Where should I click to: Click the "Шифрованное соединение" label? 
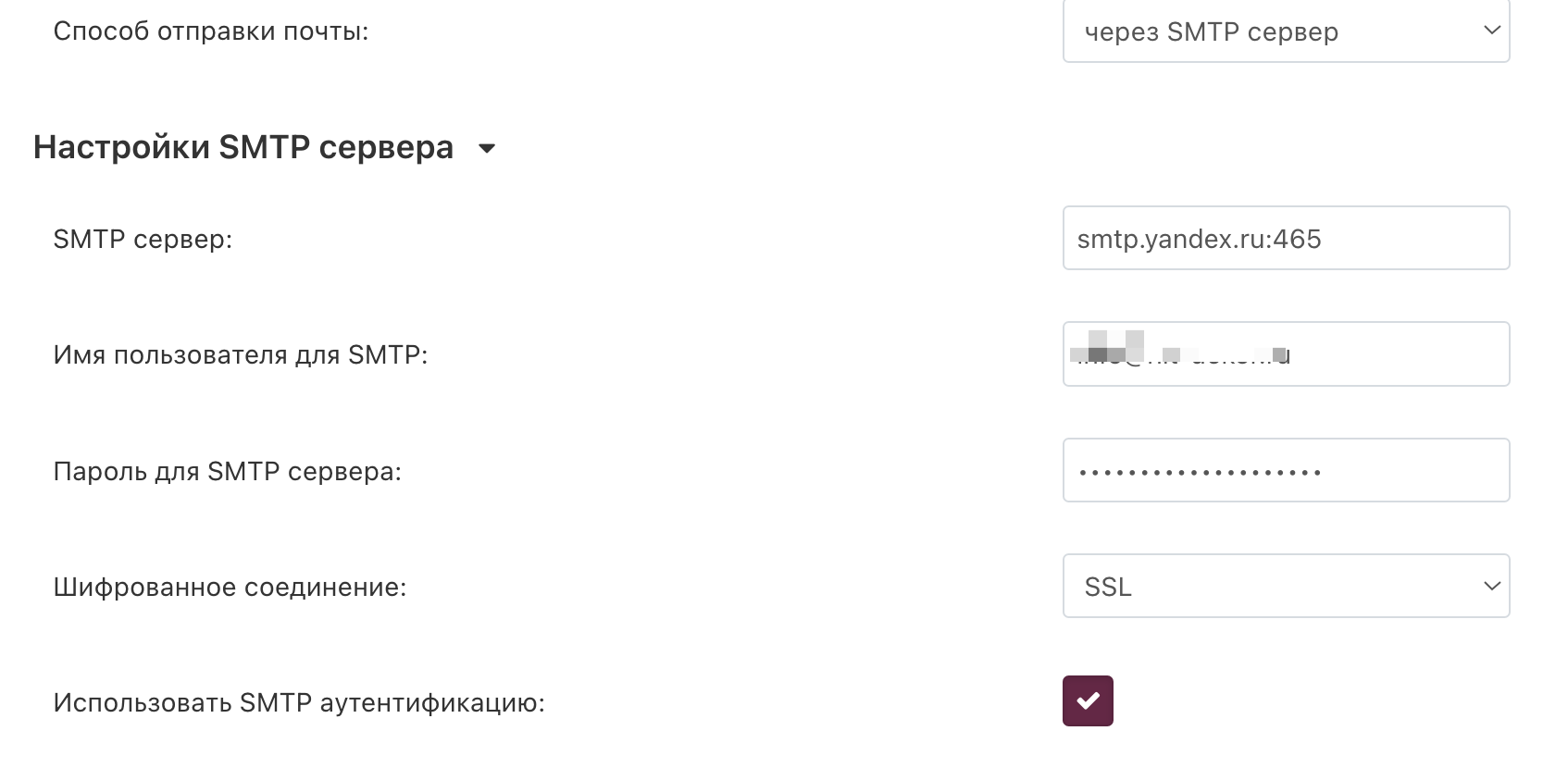point(230,588)
